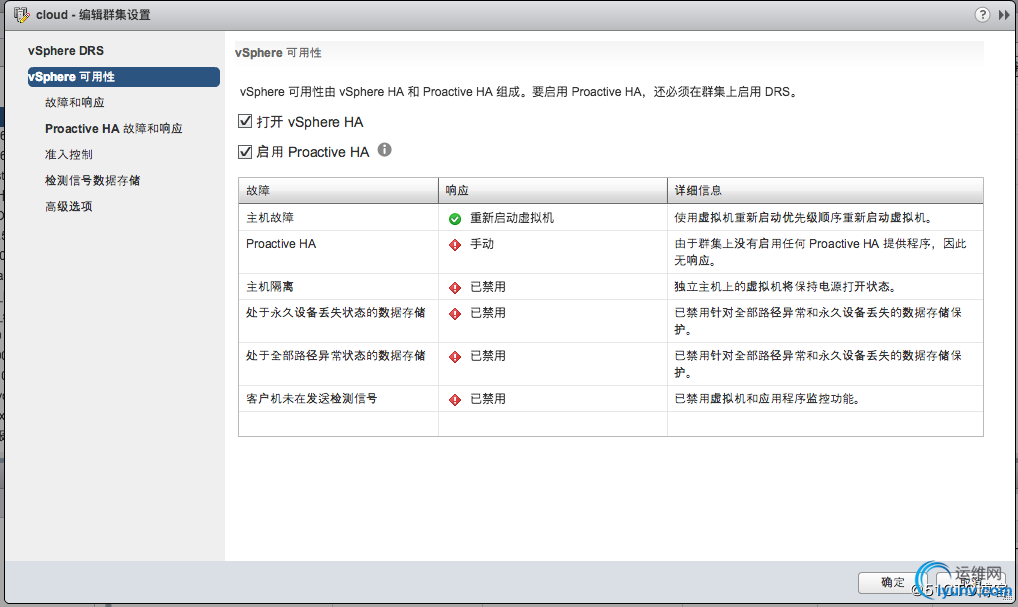The width and height of the screenshot is (1018, 607).
Task: Click red warning icon in Proactive HA row
Action: pos(454,245)
